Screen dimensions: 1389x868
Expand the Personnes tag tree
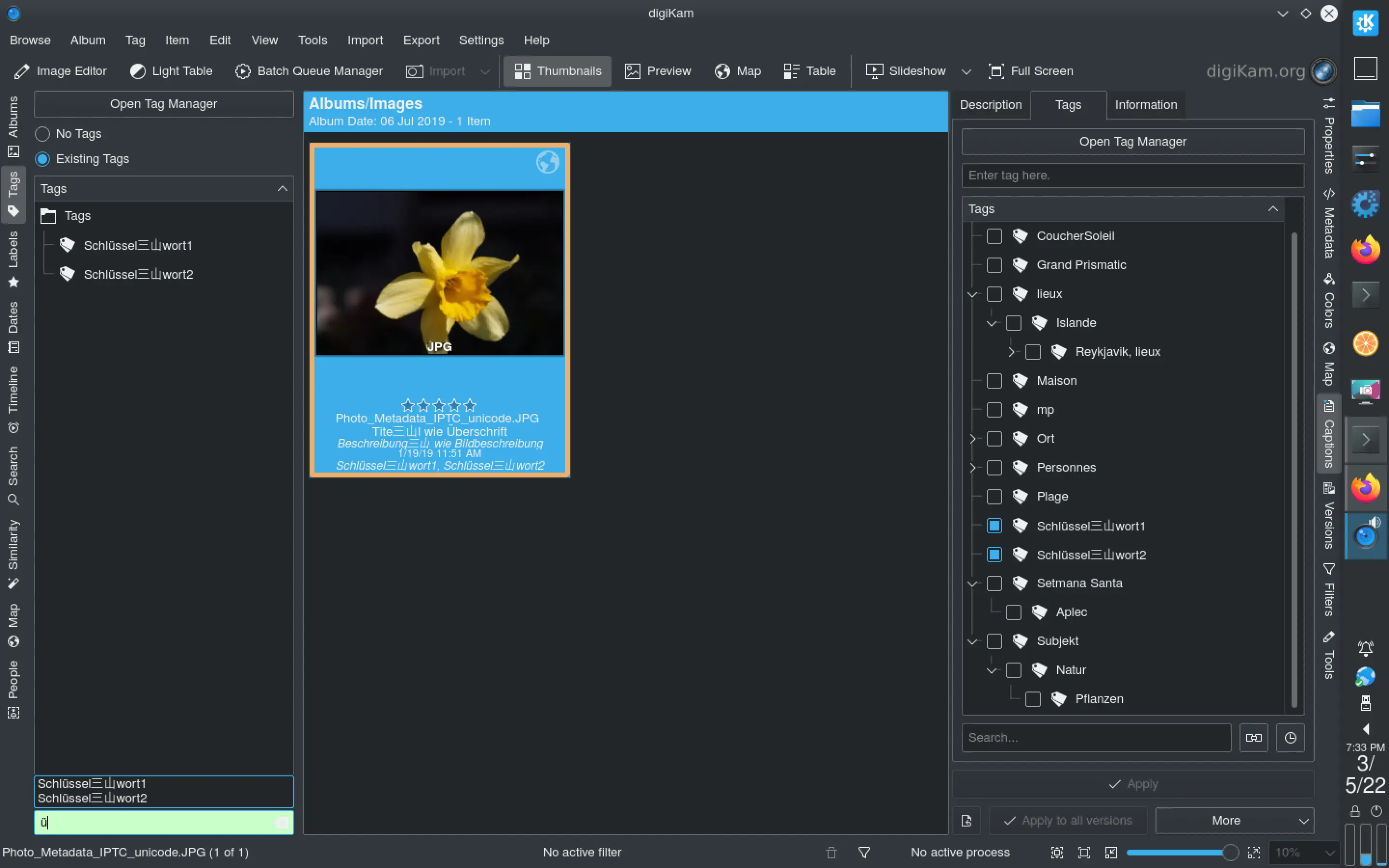click(x=972, y=468)
